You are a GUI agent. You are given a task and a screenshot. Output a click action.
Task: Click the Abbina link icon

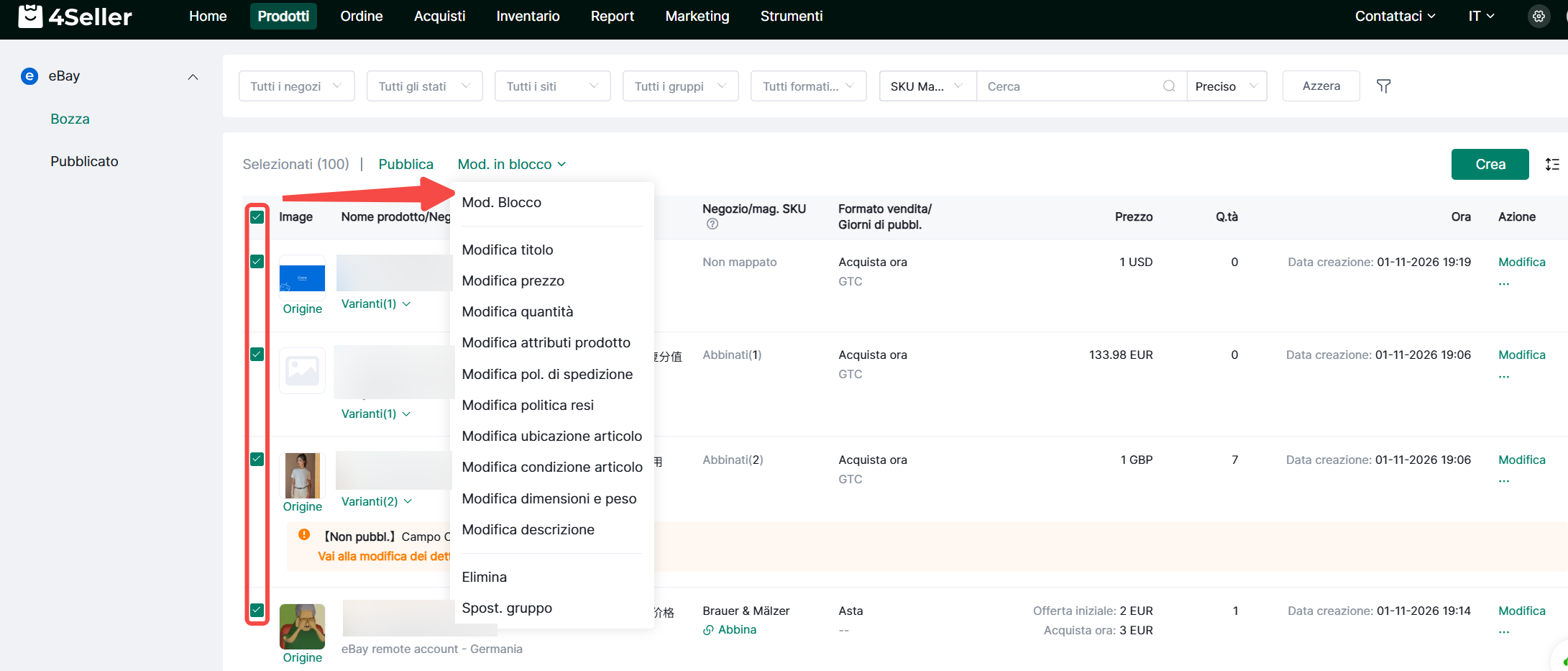click(x=708, y=630)
